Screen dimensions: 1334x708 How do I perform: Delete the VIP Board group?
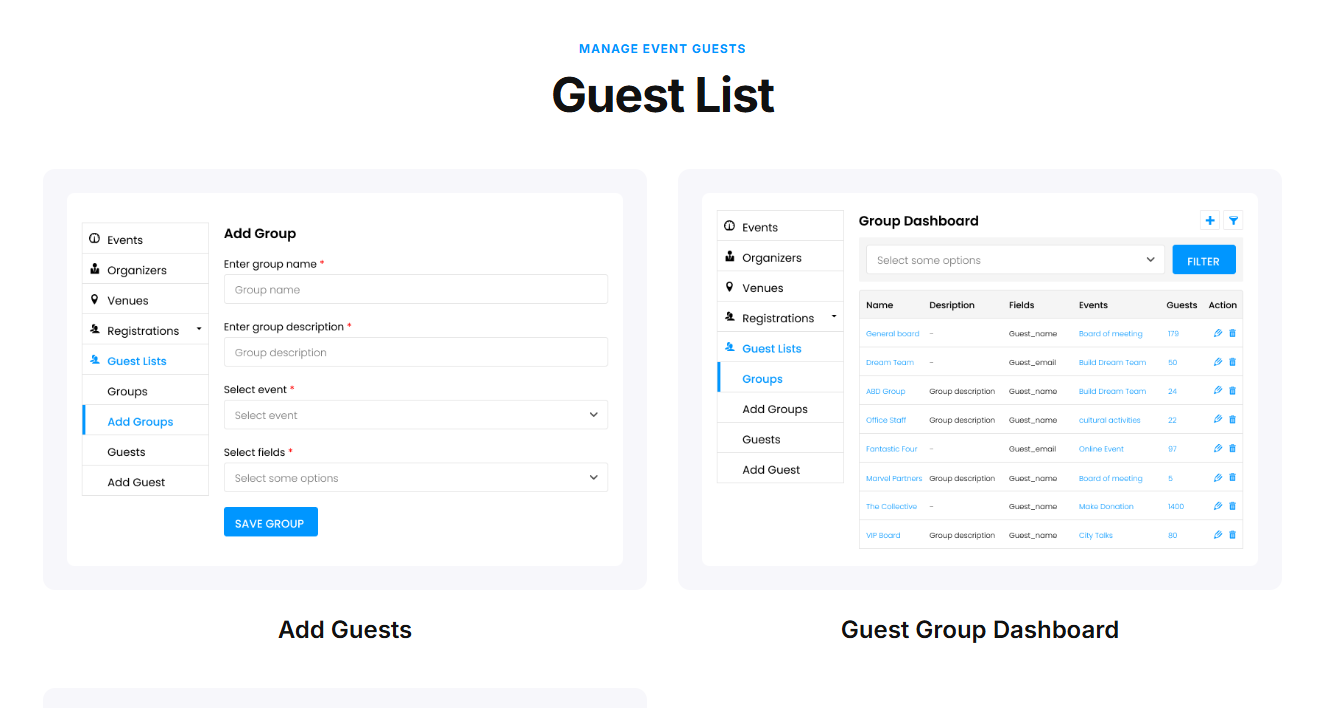(x=1232, y=535)
